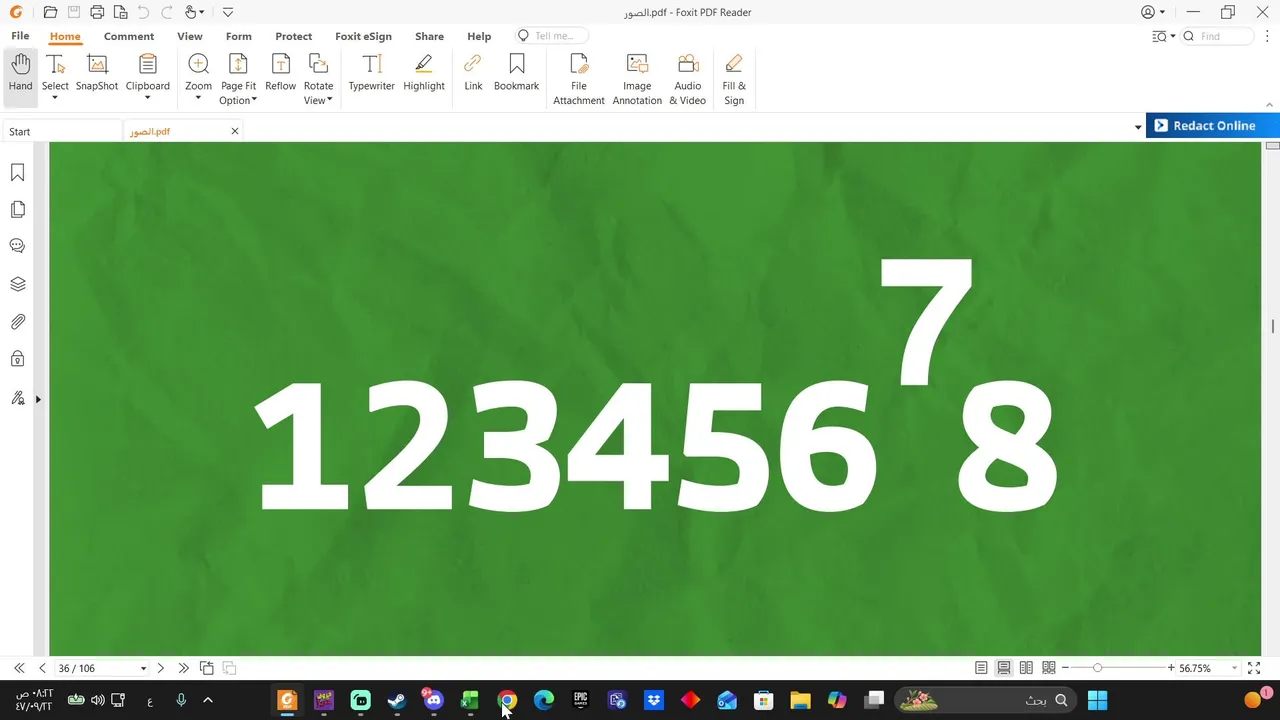This screenshot has width=1280, height=720.
Task: Go to the next page
Action: point(160,668)
